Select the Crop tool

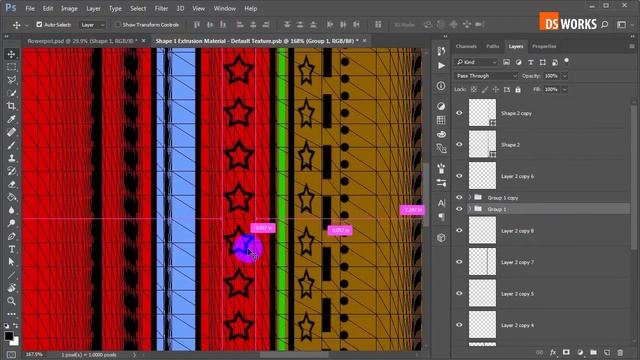pos(11,106)
